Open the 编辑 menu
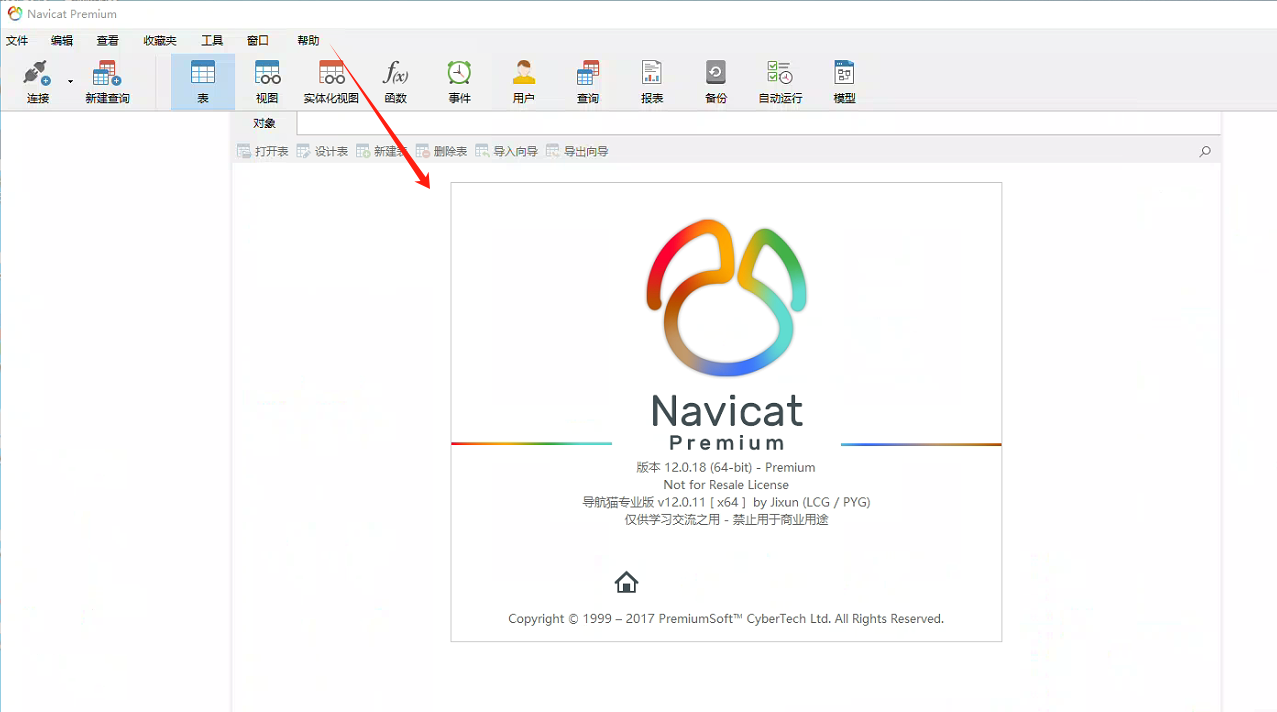This screenshot has width=1277, height=712. [62, 41]
